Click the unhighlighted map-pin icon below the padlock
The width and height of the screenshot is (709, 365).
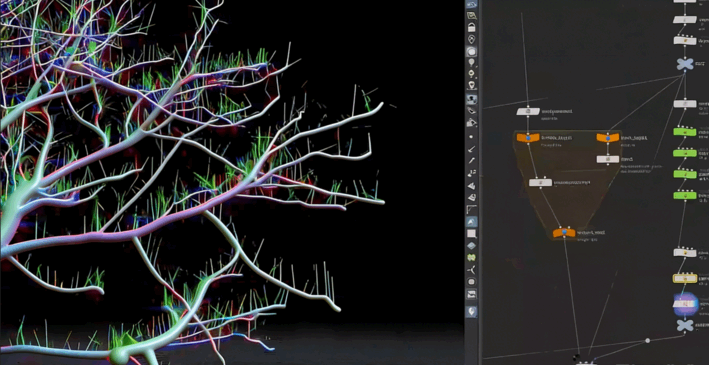pos(472,39)
